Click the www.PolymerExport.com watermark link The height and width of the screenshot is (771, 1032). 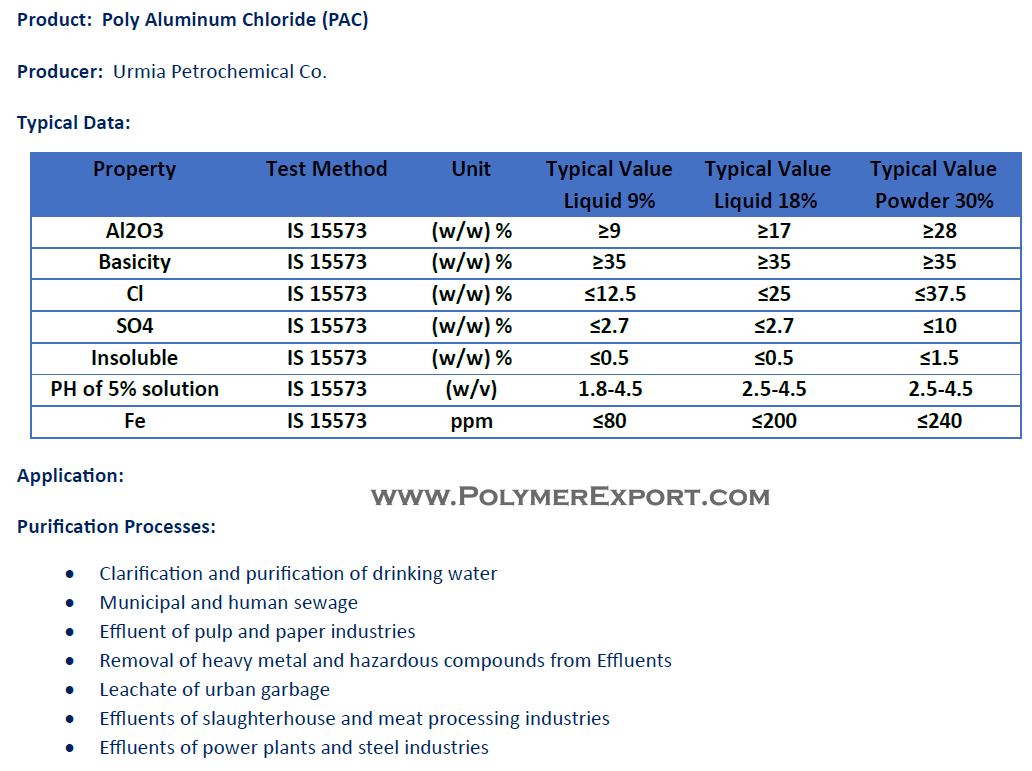[570, 496]
